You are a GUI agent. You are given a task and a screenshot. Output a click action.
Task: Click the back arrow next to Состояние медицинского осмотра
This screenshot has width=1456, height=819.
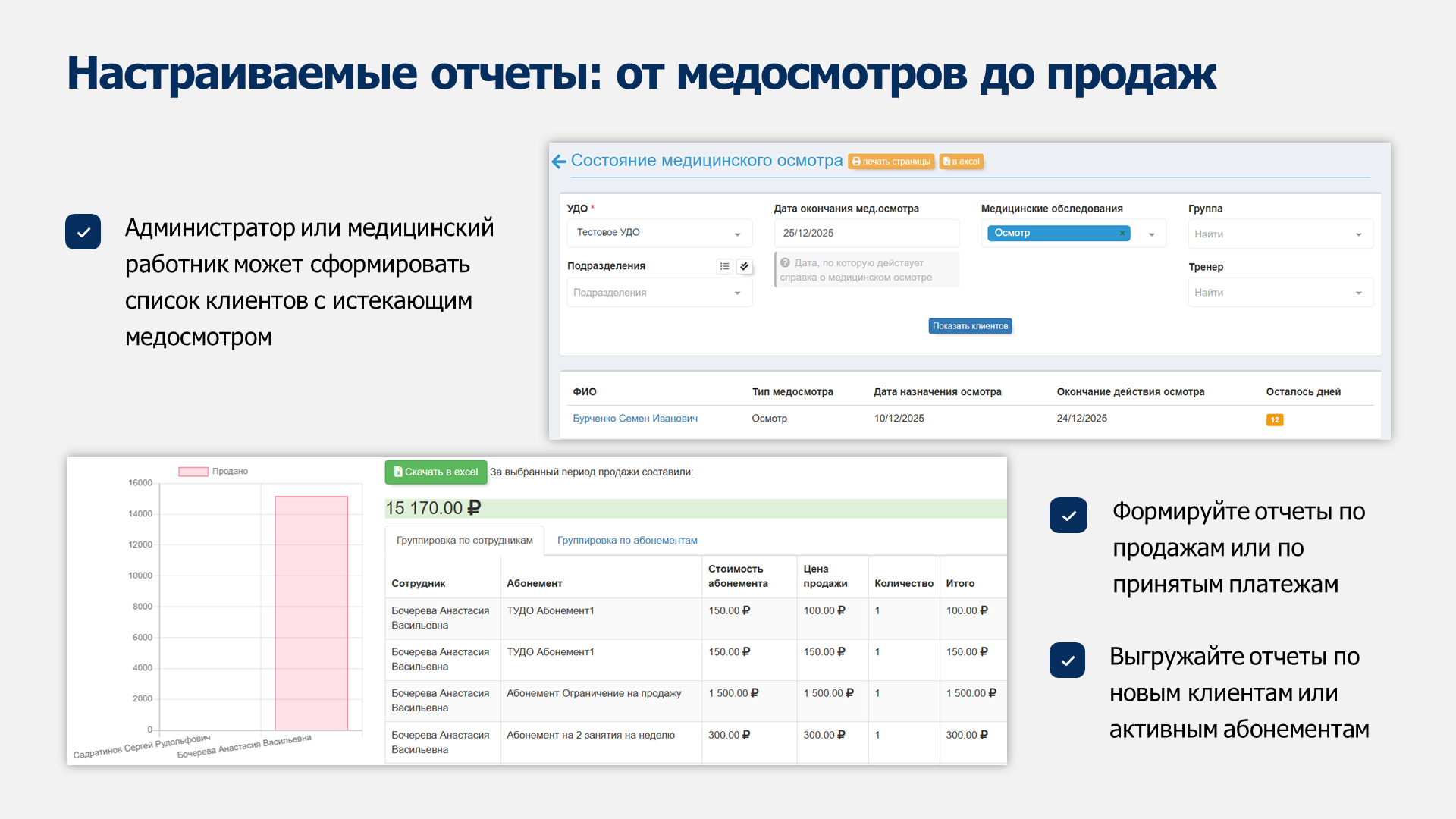(x=559, y=162)
